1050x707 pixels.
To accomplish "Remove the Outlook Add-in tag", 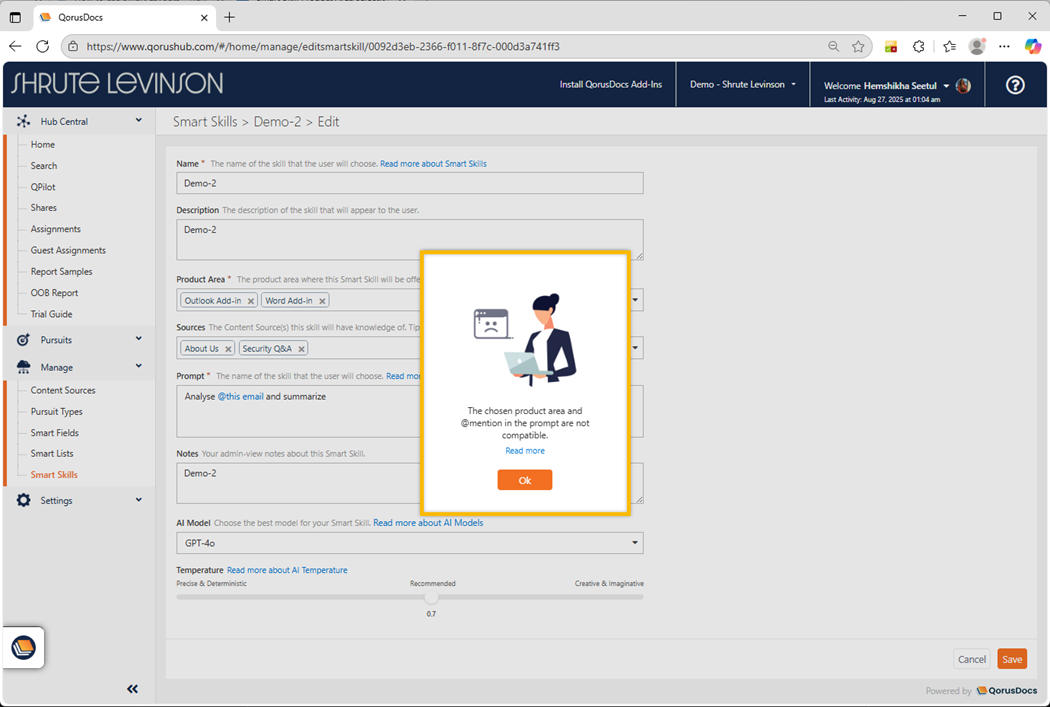I will [x=250, y=300].
